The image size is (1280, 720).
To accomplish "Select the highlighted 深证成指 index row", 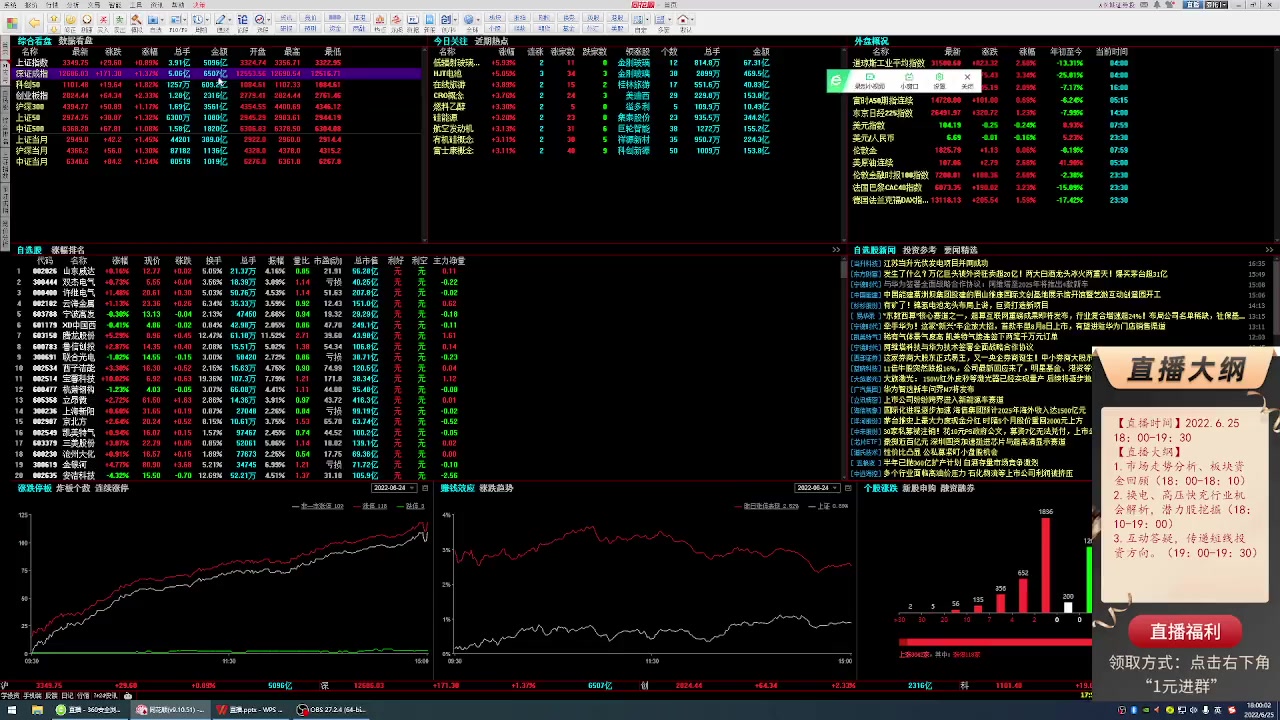I will click(x=218, y=74).
